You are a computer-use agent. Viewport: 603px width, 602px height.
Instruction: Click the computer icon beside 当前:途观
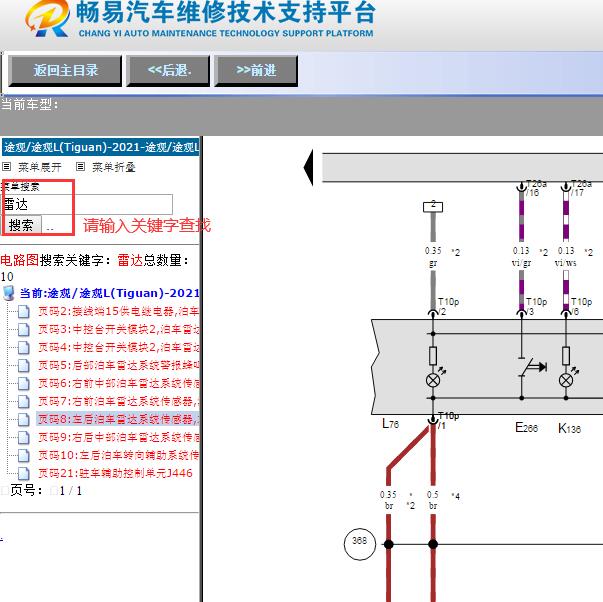click(x=8, y=293)
